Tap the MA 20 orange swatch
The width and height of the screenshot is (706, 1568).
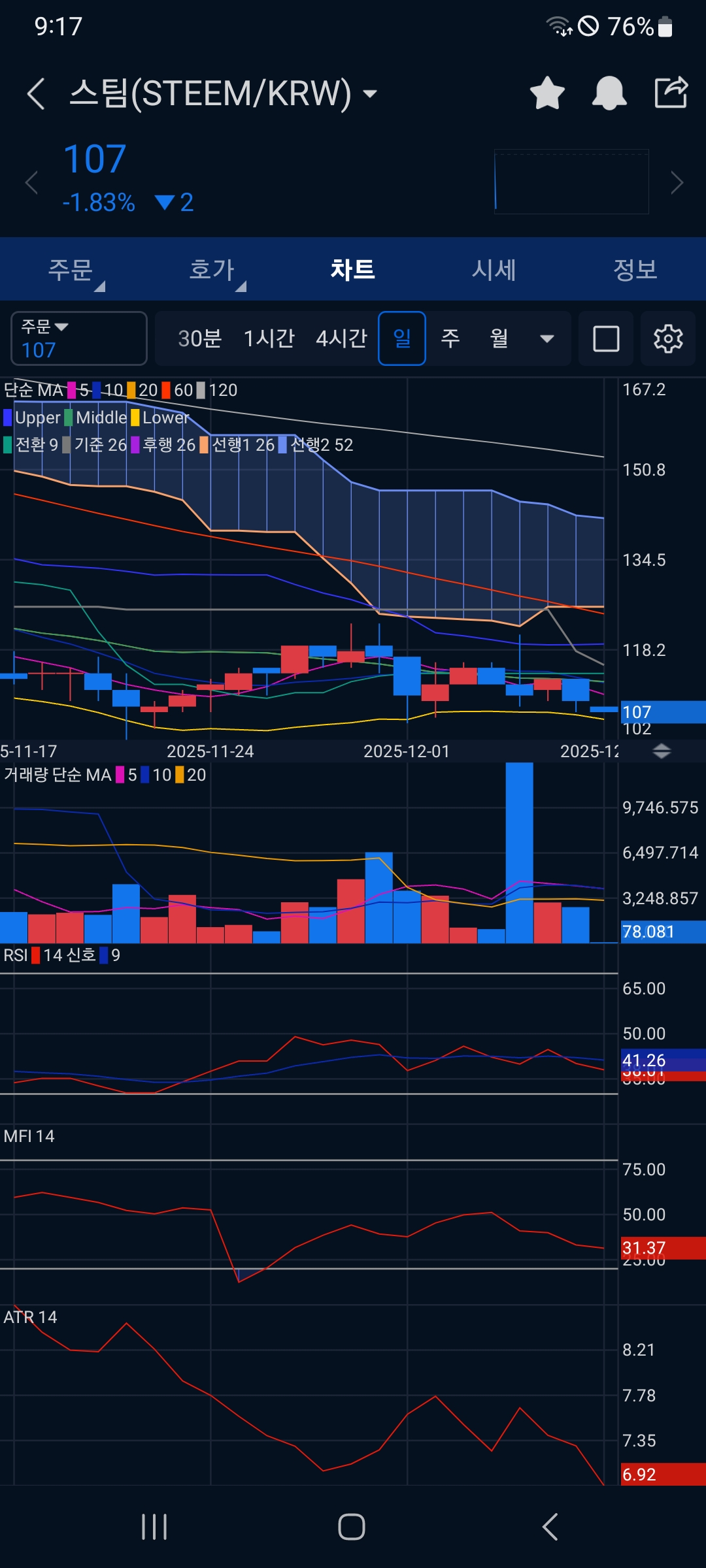coord(131,390)
